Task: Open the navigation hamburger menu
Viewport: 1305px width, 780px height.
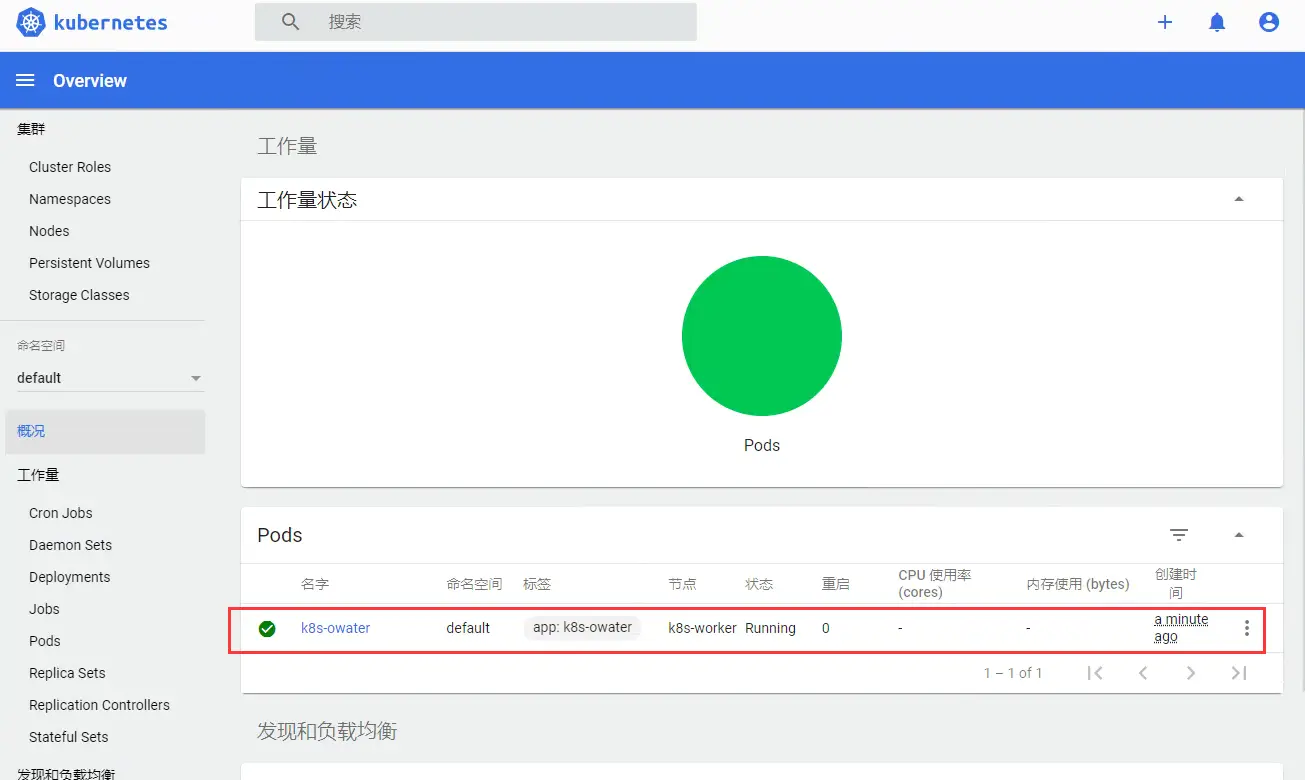Action: (24, 80)
